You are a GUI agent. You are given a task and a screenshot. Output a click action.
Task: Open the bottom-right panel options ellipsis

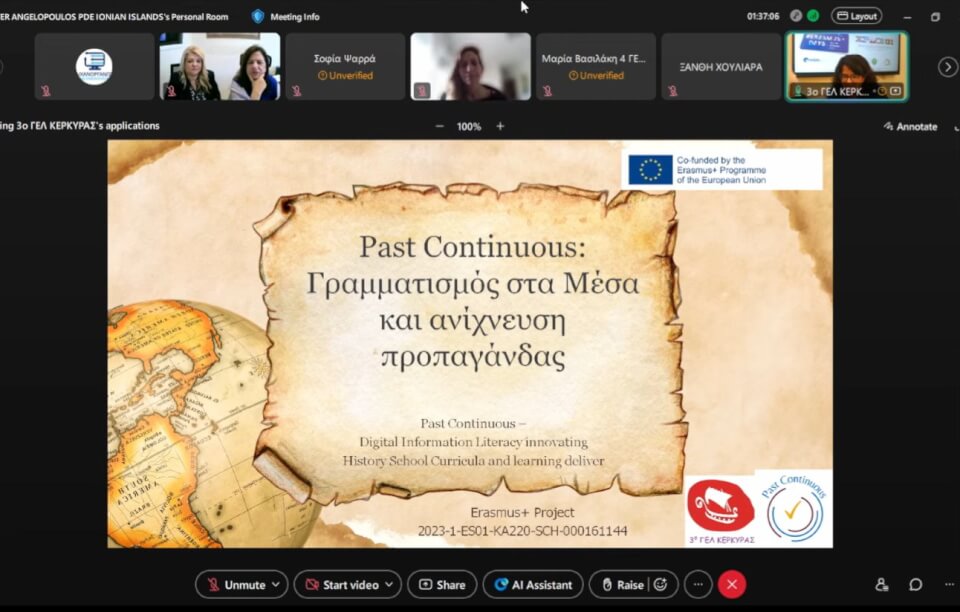pyautogui.click(x=948, y=585)
